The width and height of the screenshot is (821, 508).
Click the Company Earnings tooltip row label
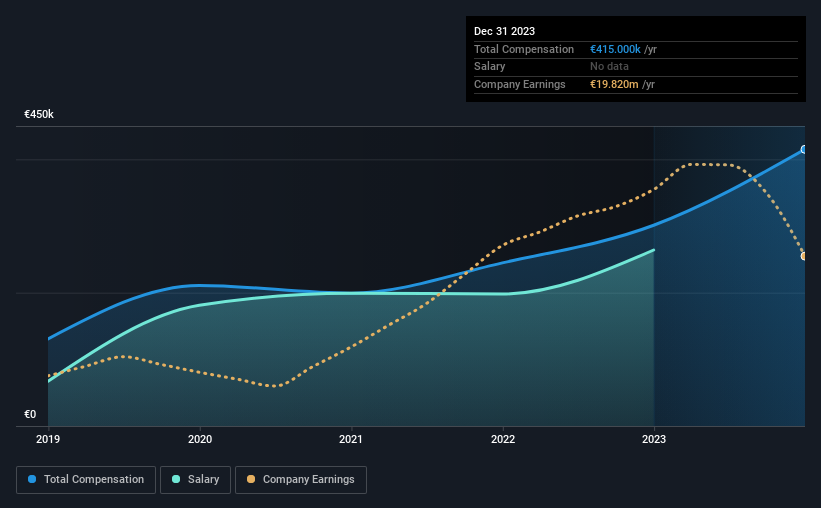click(519, 84)
